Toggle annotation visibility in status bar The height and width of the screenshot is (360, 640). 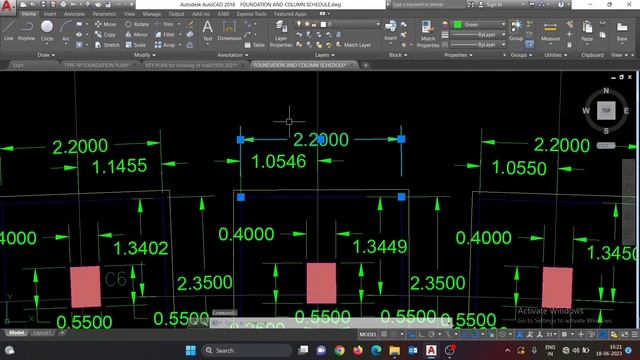(x=520, y=334)
